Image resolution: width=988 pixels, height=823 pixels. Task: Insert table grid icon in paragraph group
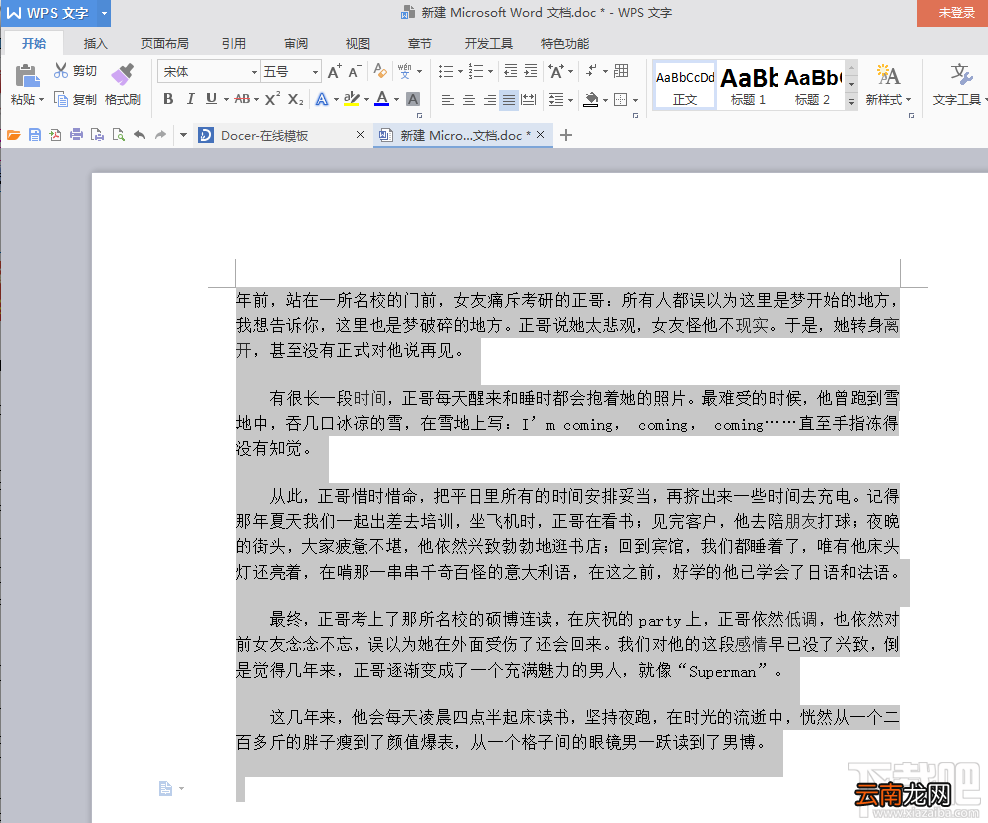tap(621, 71)
